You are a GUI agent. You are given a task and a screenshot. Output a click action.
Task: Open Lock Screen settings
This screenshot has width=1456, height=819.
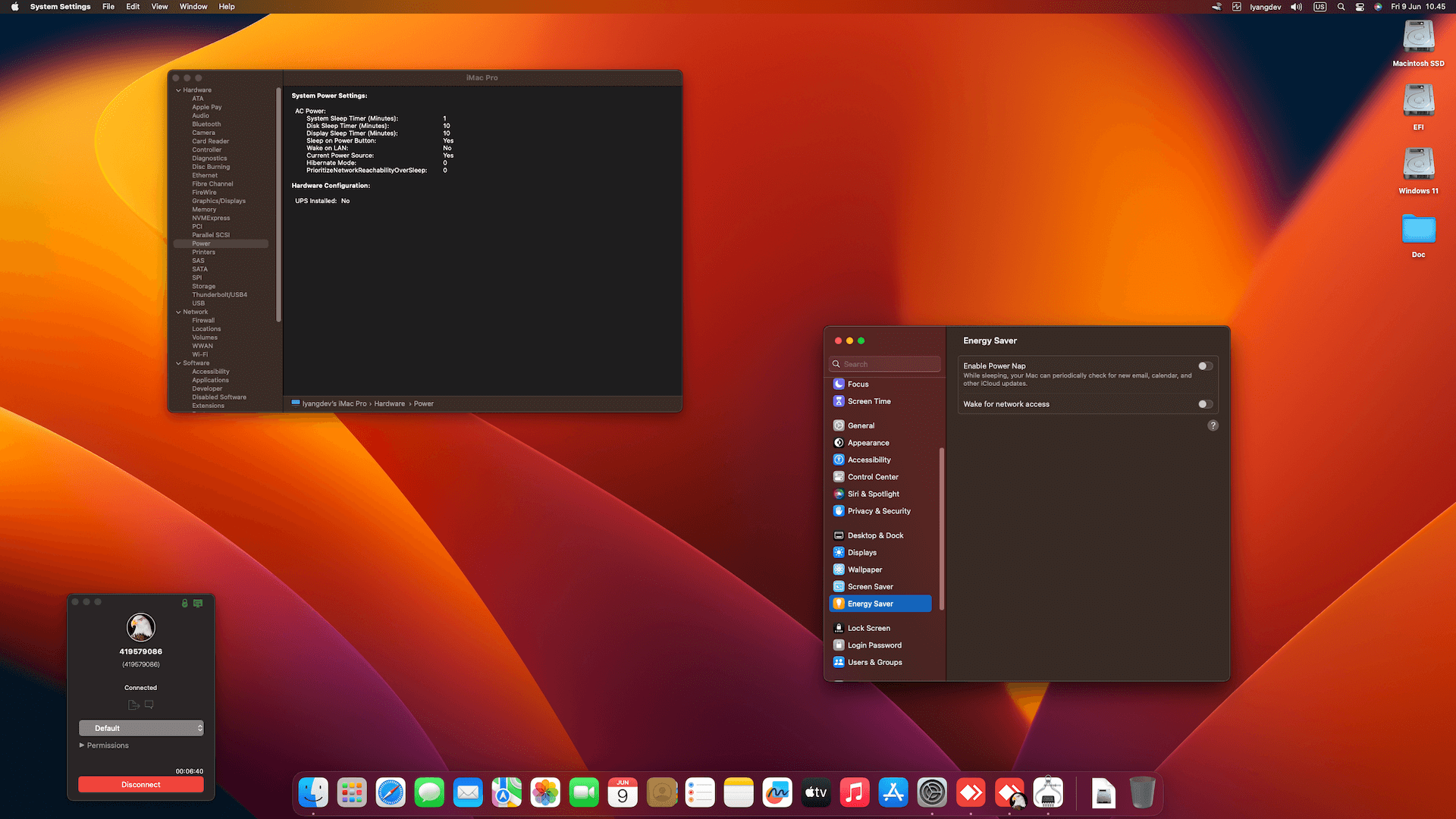click(868, 629)
